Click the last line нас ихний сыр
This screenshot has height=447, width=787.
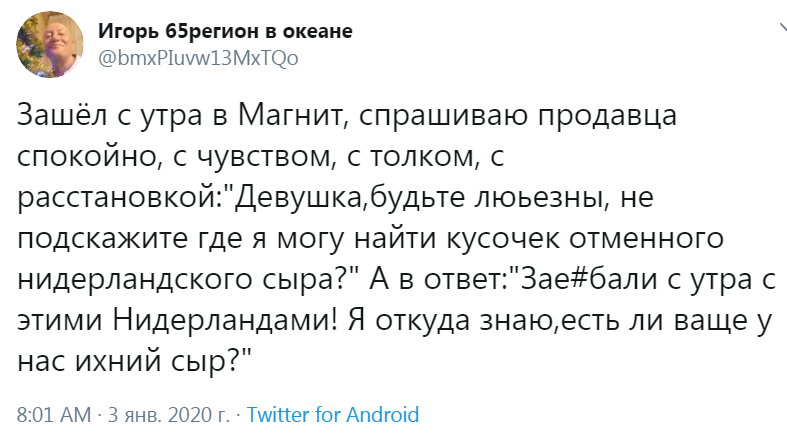(134, 361)
